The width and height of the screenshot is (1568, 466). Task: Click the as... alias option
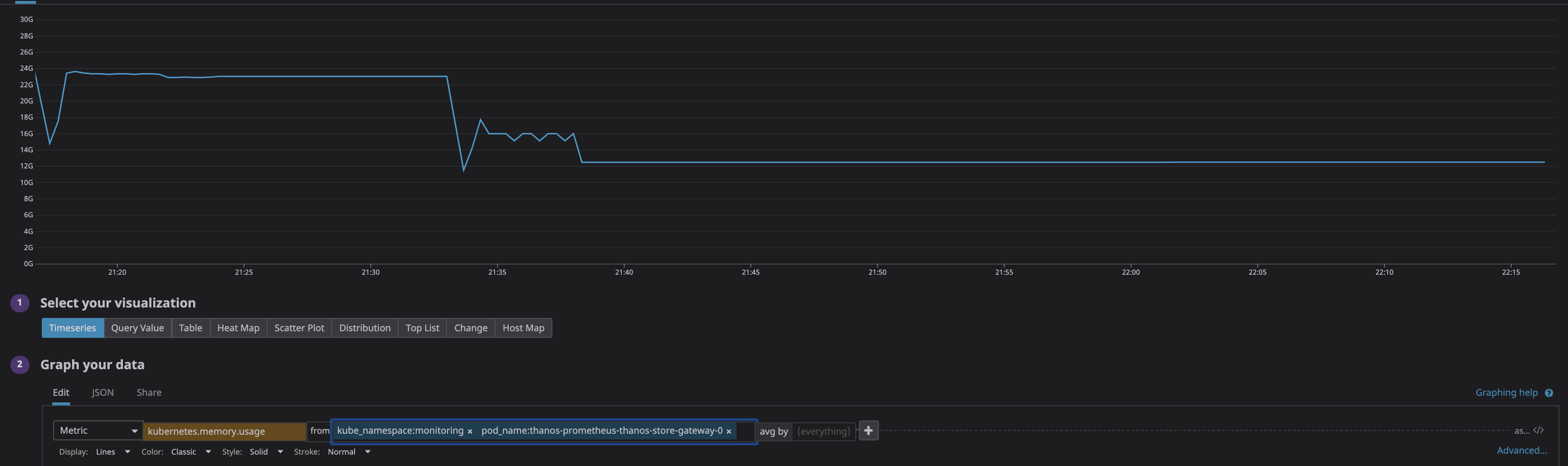click(1522, 431)
